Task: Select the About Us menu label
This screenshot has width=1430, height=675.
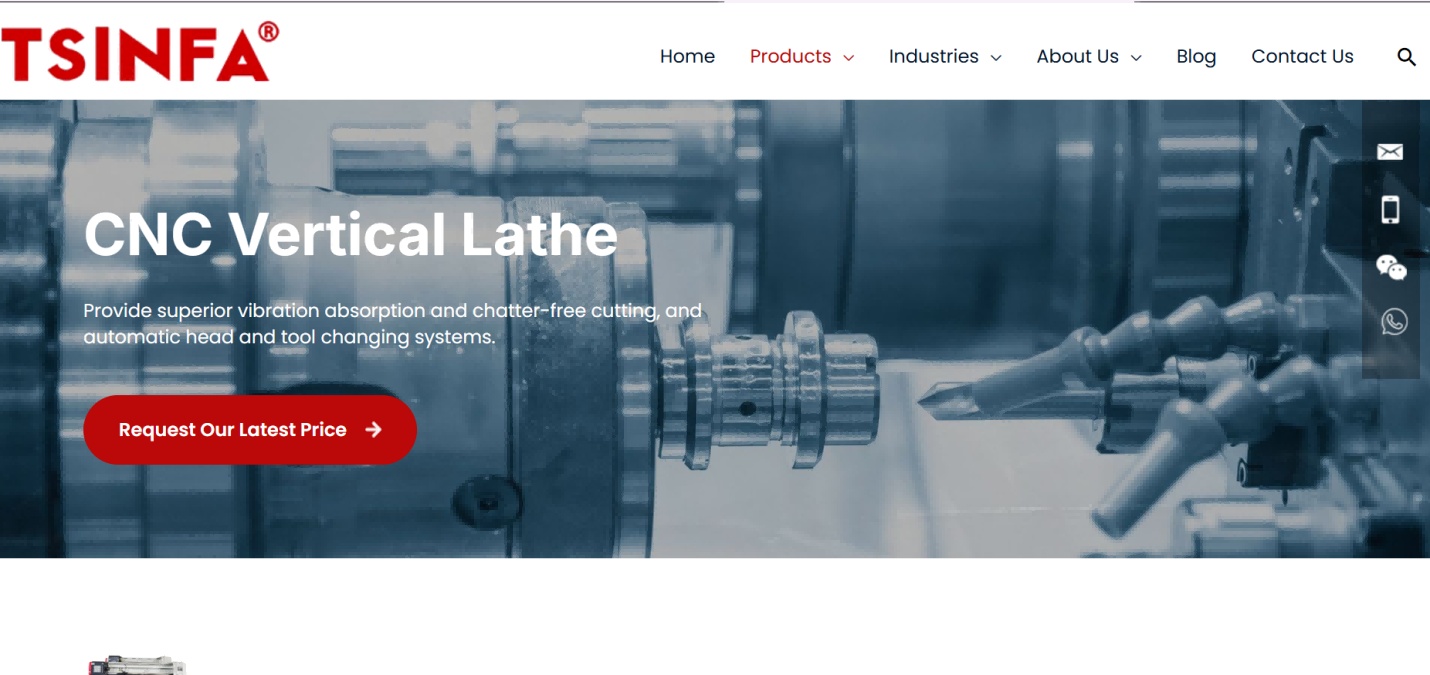Action: [1077, 56]
